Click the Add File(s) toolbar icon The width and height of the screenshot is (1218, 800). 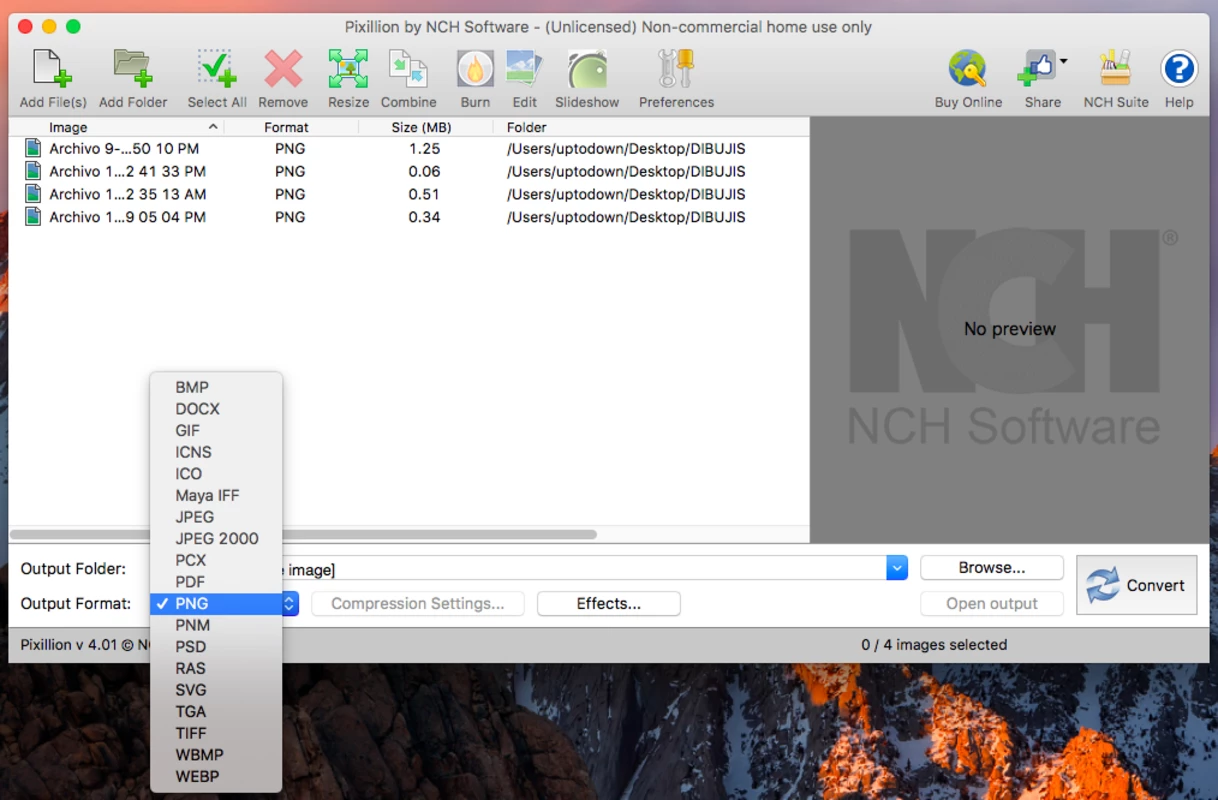tap(53, 69)
